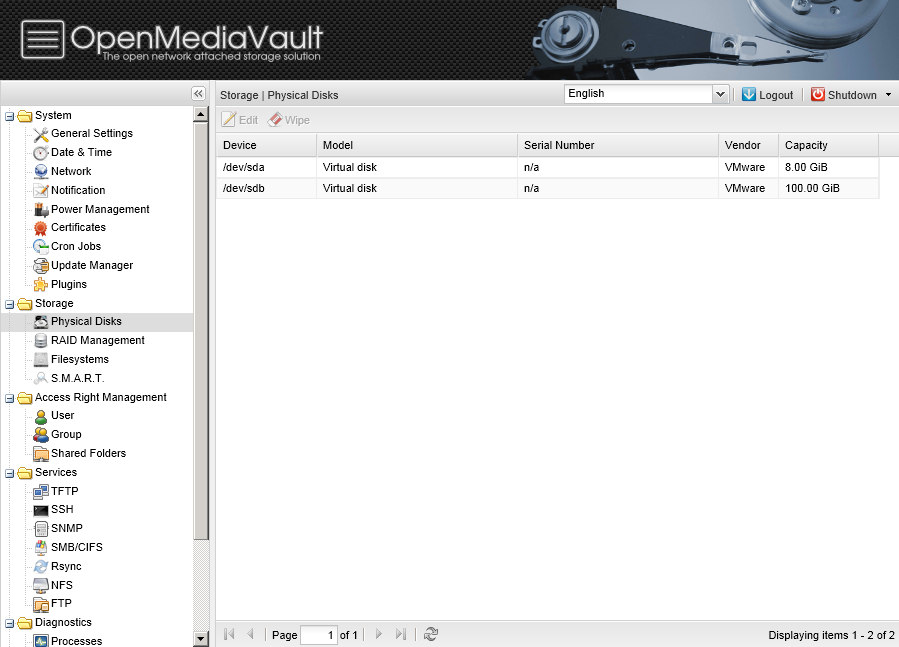
Task: Collapse the Access Right Management folder
Action: tap(10, 398)
